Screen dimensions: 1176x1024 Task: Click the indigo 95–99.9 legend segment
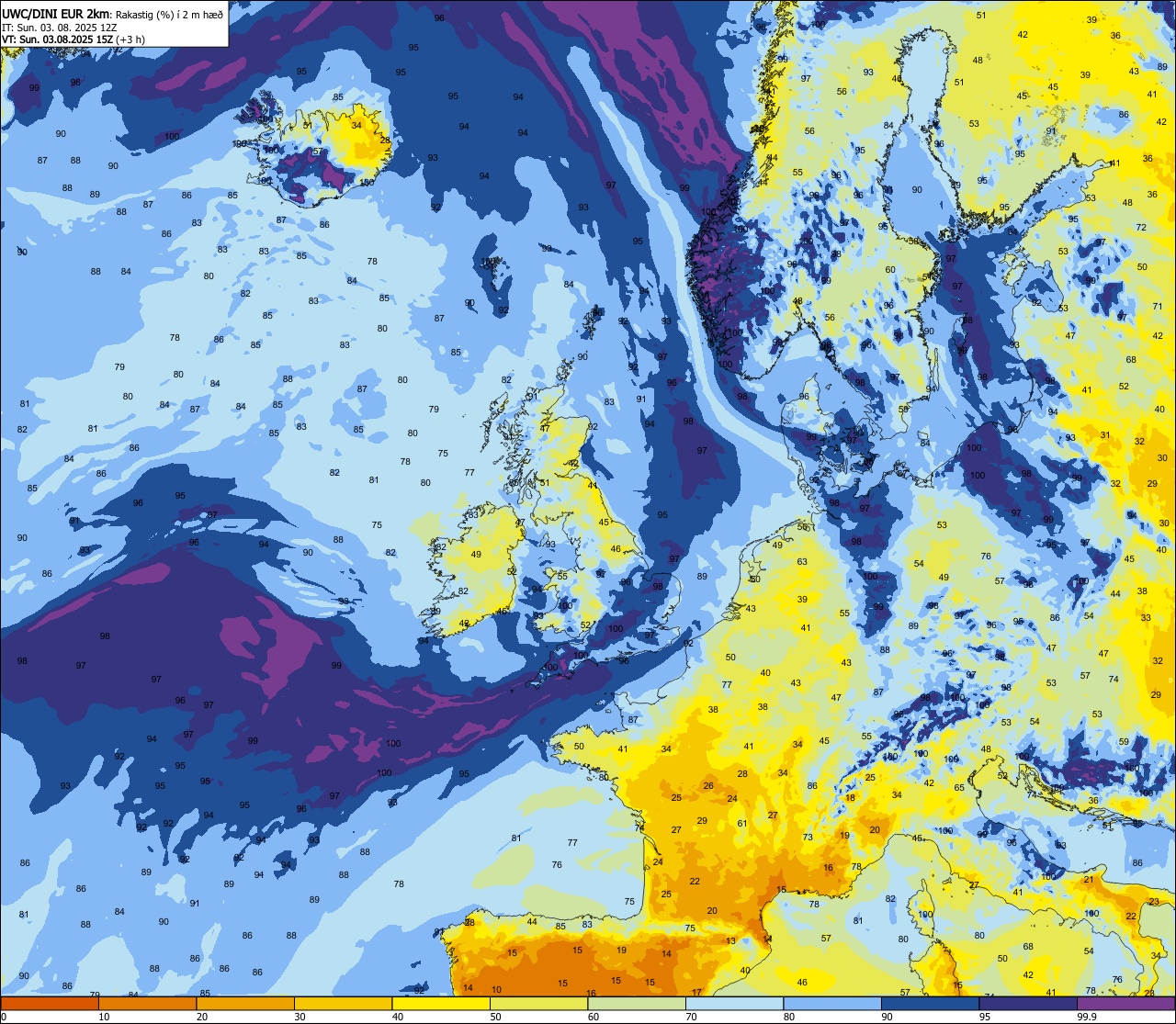[x=1028, y=1003]
